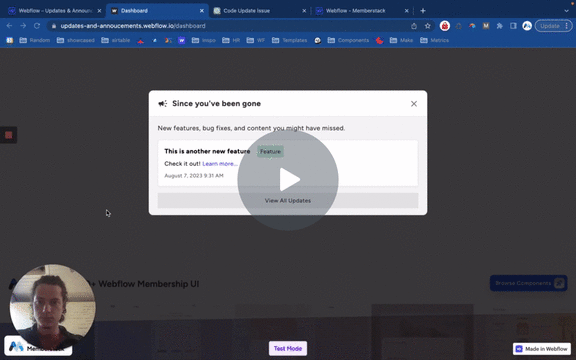Click the View All Updates button
This screenshot has height=360, width=576.
pos(288,201)
